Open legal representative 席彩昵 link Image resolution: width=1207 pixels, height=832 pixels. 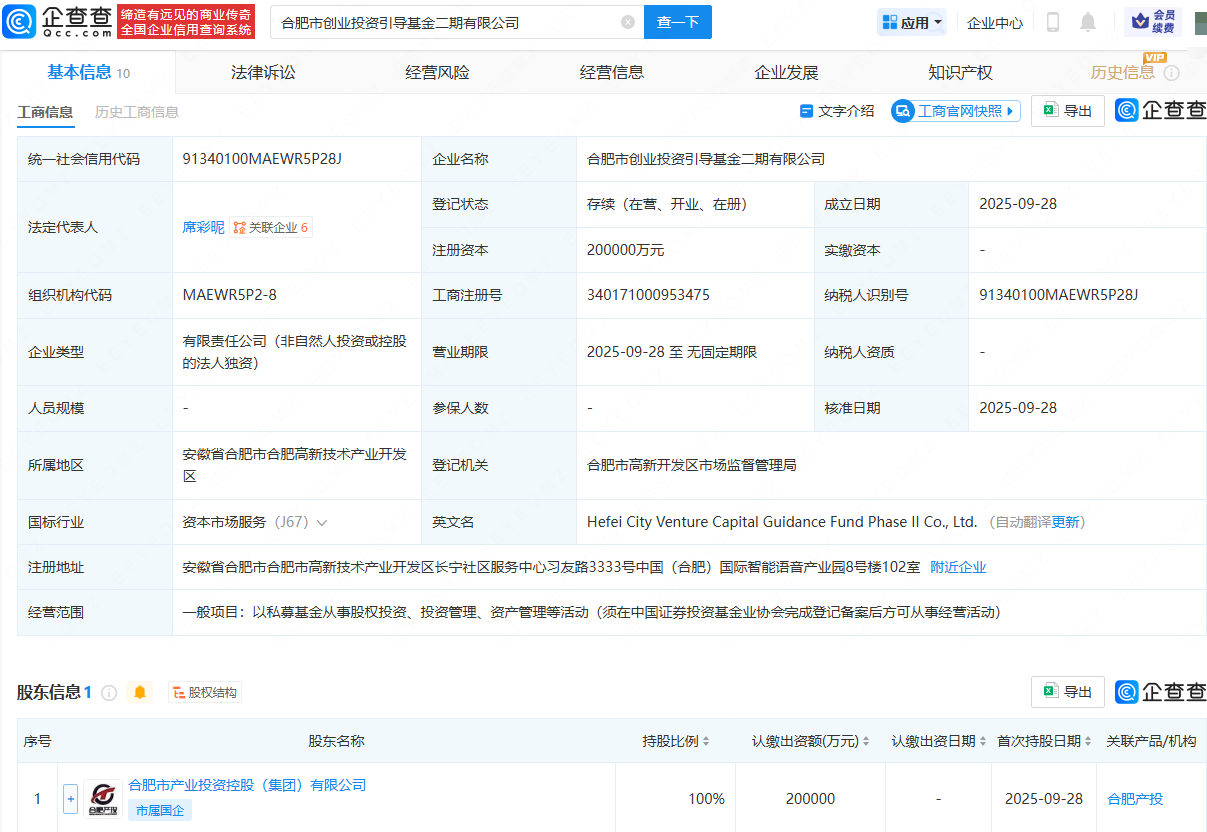(x=203, y=227)
